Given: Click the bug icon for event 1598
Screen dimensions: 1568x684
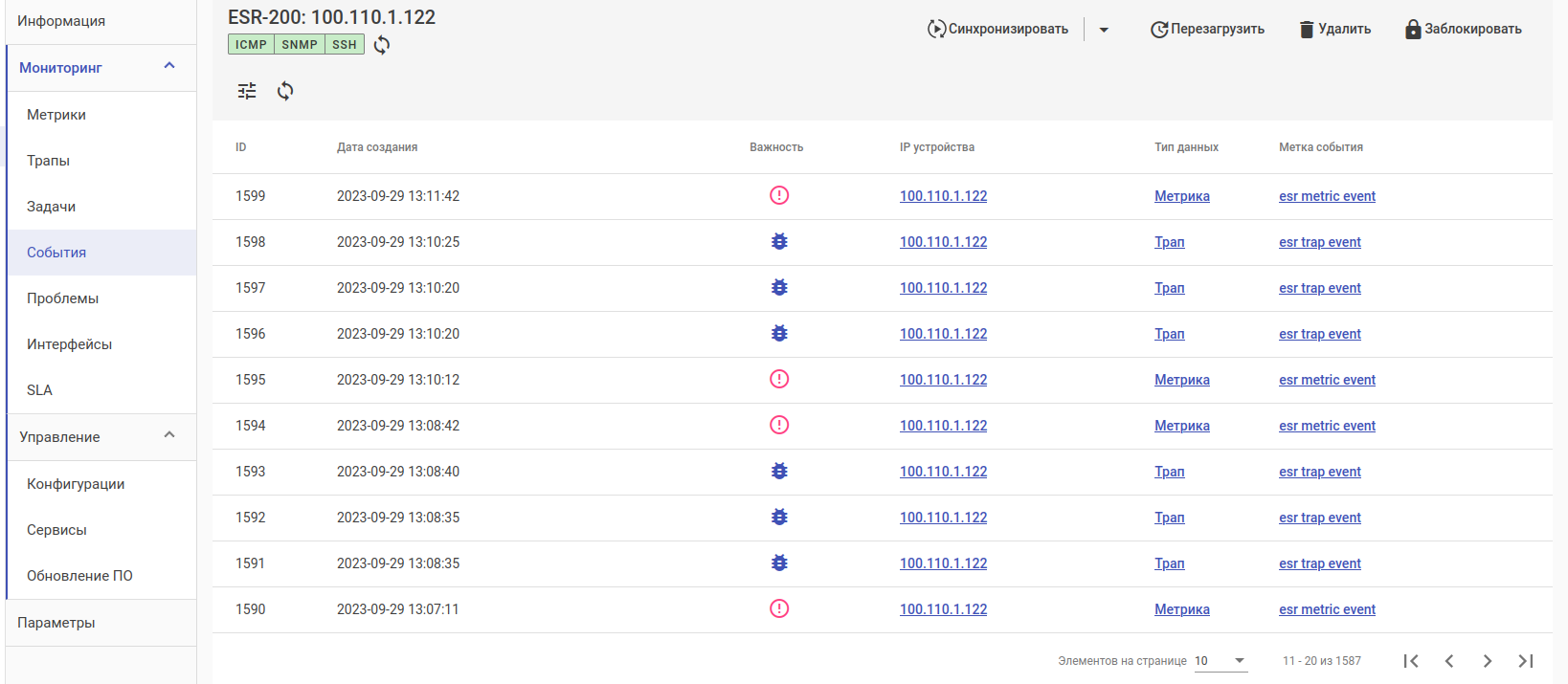Looking at the screenshot, I should (x=779, y=242).
